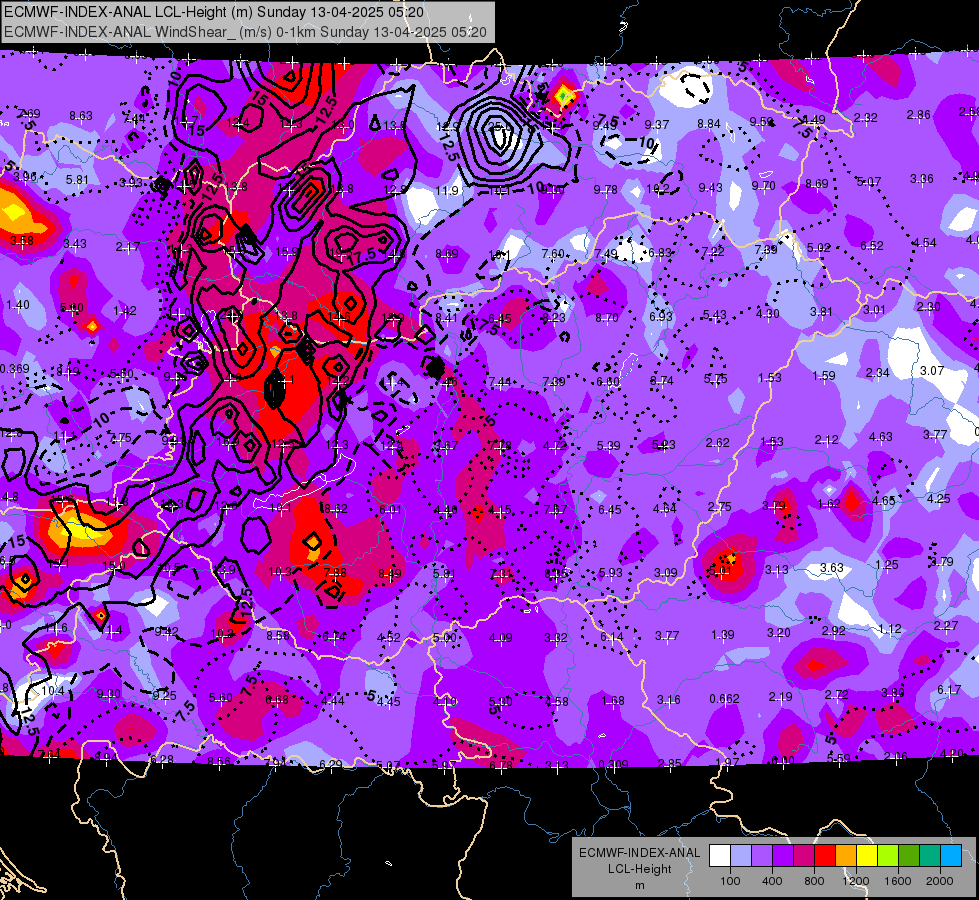Click the wind shear value 6.14
This screenshot has width=979, height=900.
tap(612, 636)
